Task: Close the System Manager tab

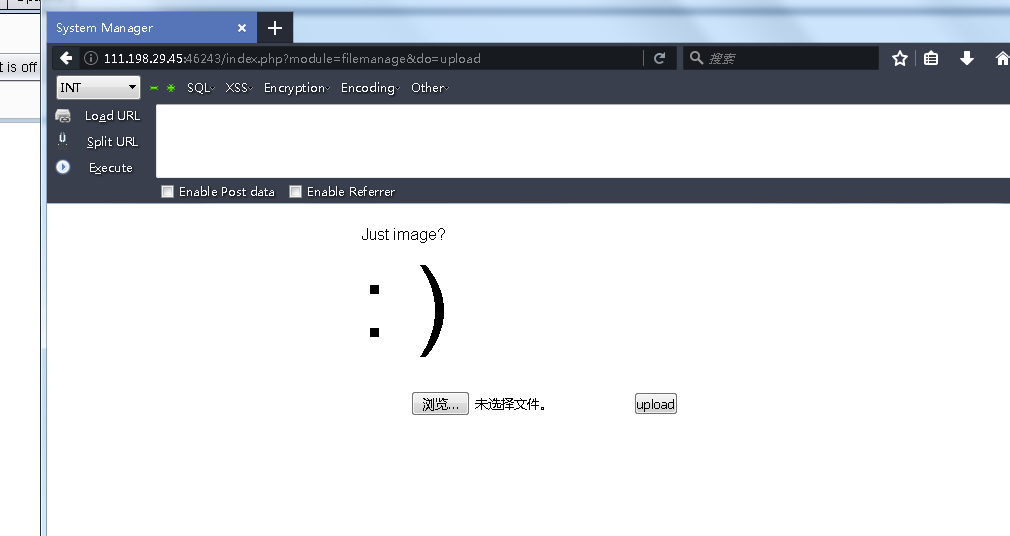Action: click(242, 28)
